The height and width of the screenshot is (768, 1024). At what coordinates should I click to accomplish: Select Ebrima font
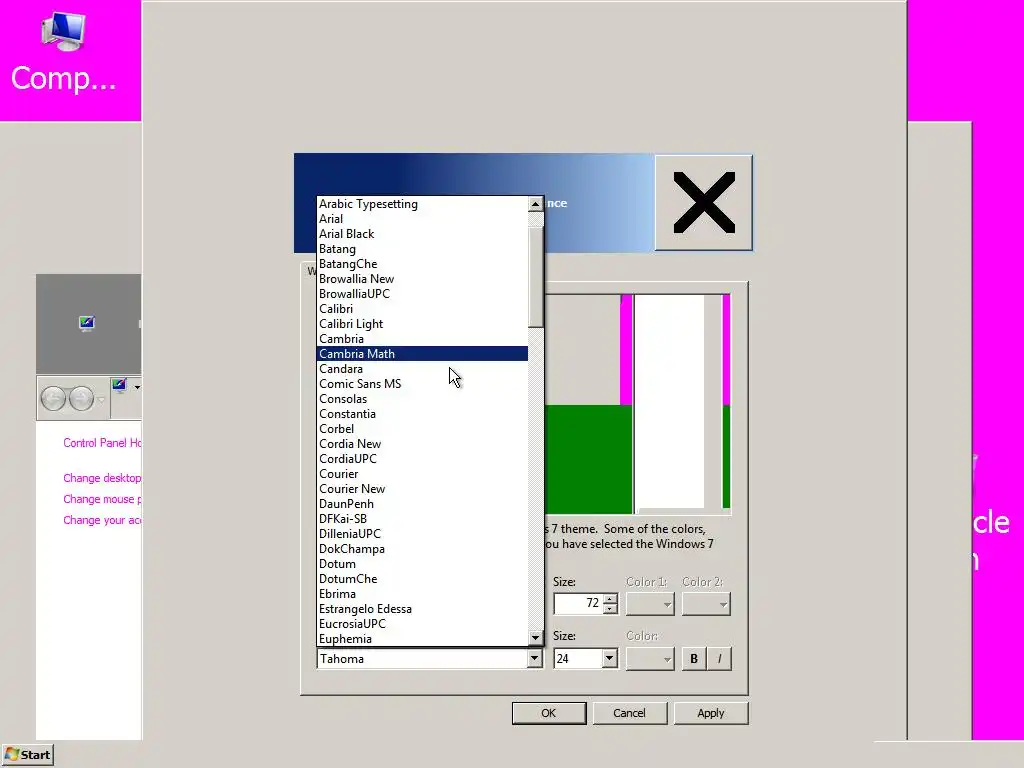coord(423,594)
